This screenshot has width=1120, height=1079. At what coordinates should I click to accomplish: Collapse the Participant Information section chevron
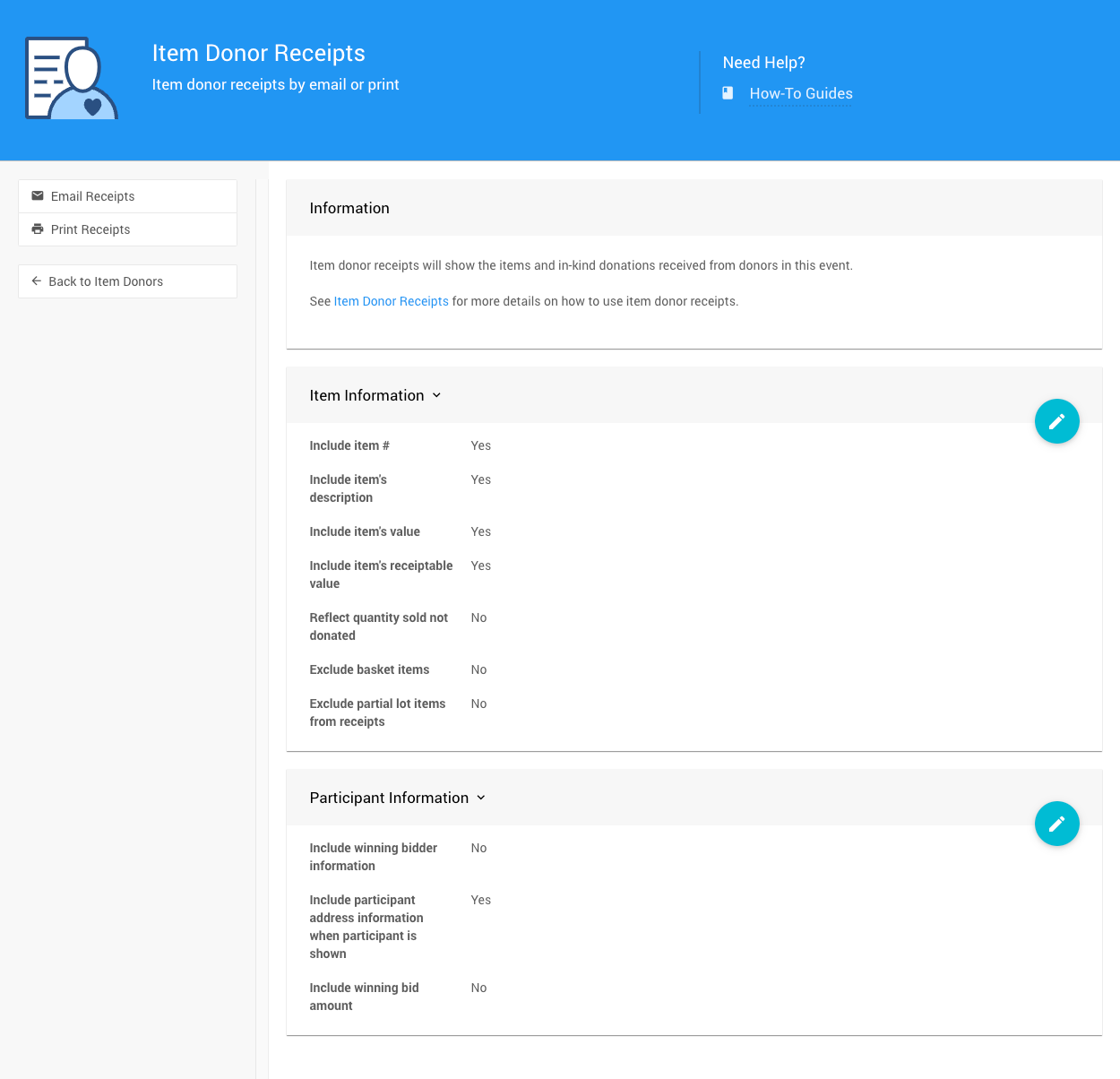pyautogui.click(x=481, y=798)
